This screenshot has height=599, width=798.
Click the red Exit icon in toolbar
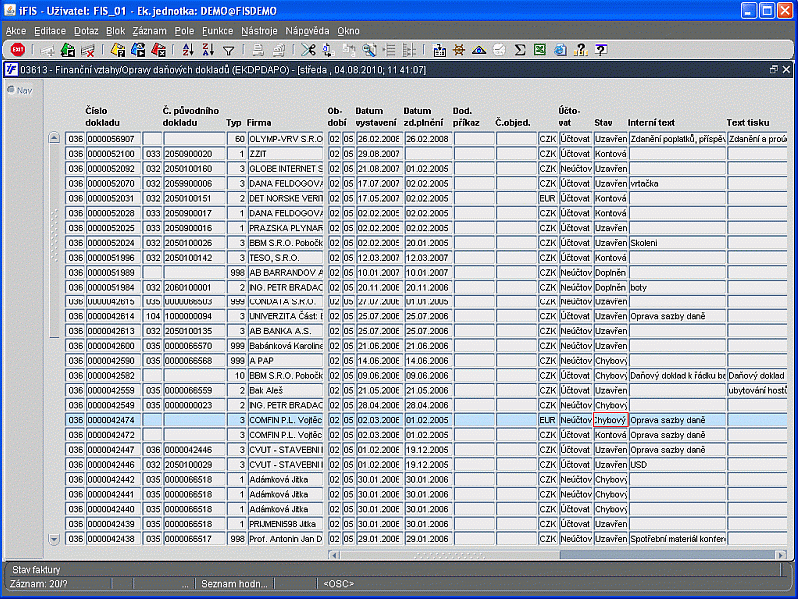(x=17, y=50)
